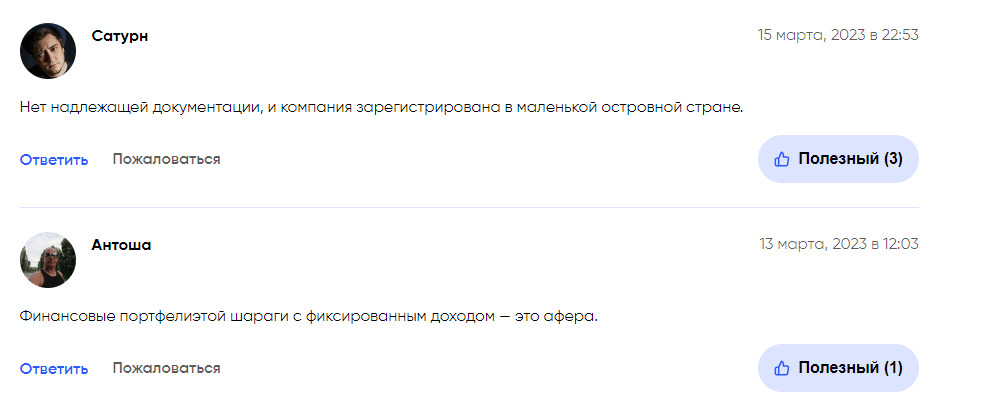The width and height of the screenshot is (989, 409).
Task: Report Антоша's comment with Пожаловаться
Action: (x=167, y=368)
